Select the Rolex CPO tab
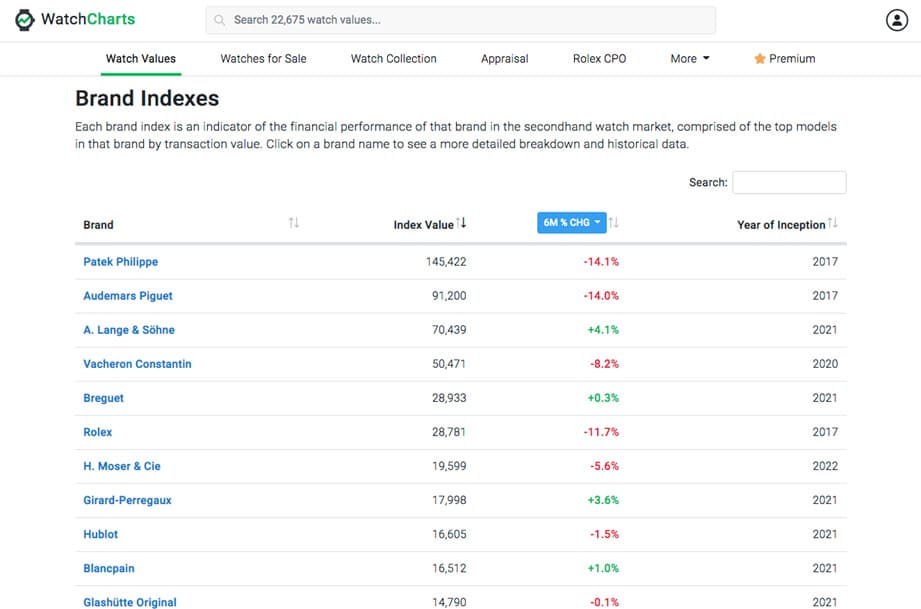This screenshot has width=921, height=609. pyautogui.click(x=599, y=59)
